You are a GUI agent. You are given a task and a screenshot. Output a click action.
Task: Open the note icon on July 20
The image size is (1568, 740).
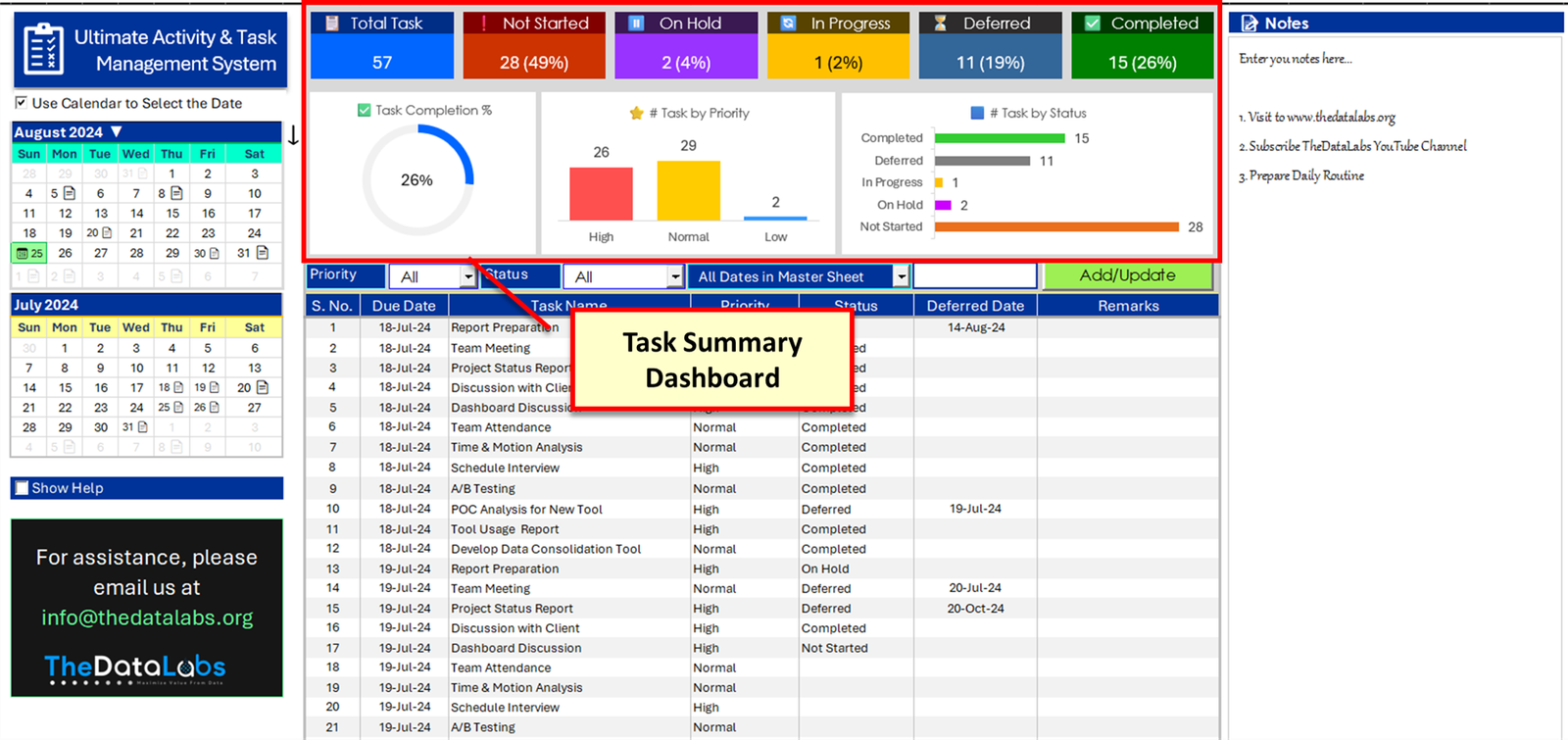click(263, 387)
